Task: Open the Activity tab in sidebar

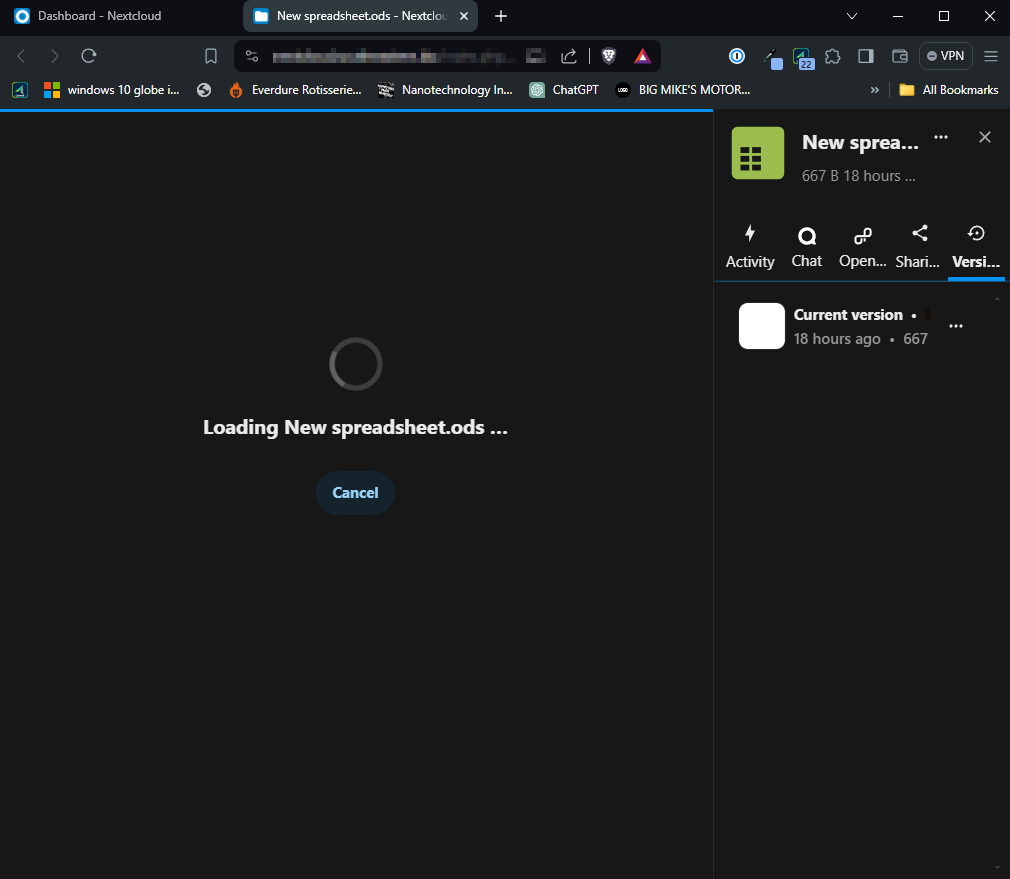Action: pos(750,247)
